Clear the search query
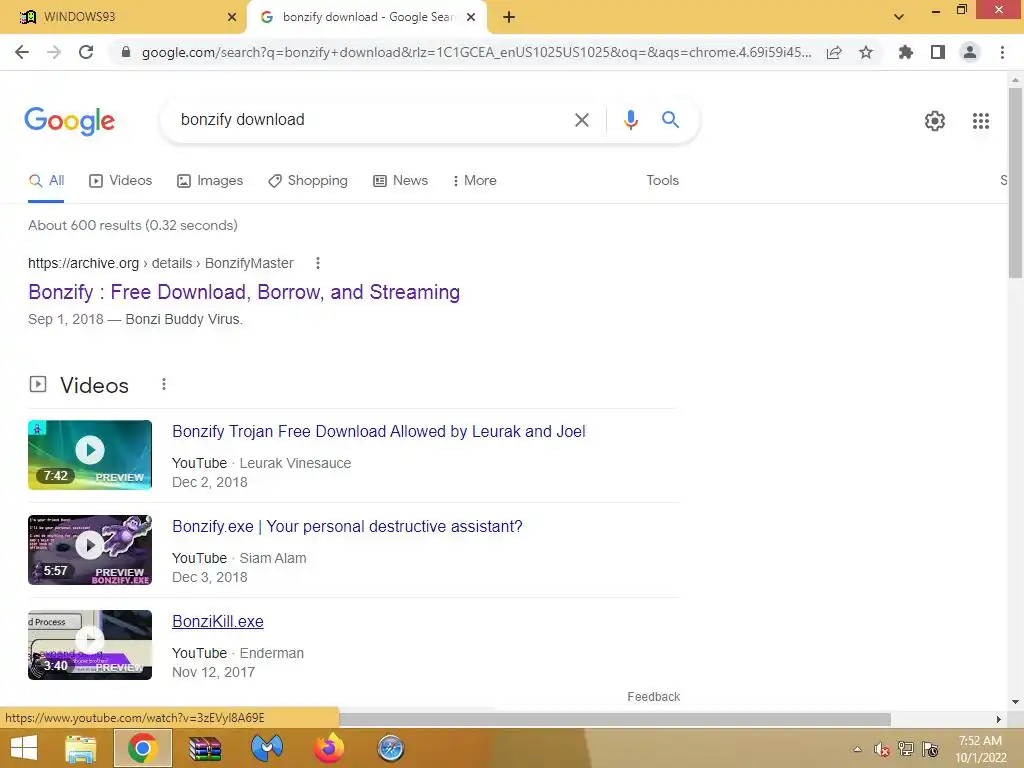 581,120
